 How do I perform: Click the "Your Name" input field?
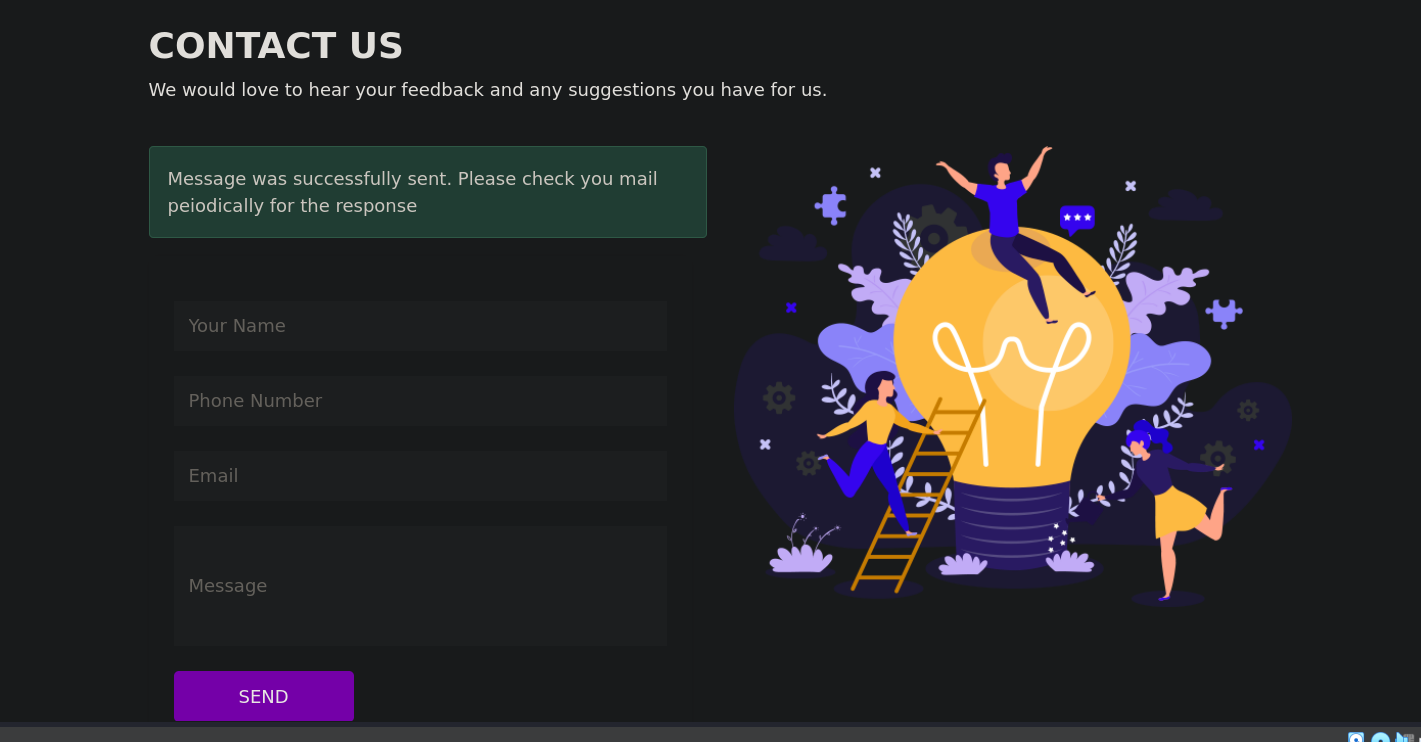[x=420, y=326]
